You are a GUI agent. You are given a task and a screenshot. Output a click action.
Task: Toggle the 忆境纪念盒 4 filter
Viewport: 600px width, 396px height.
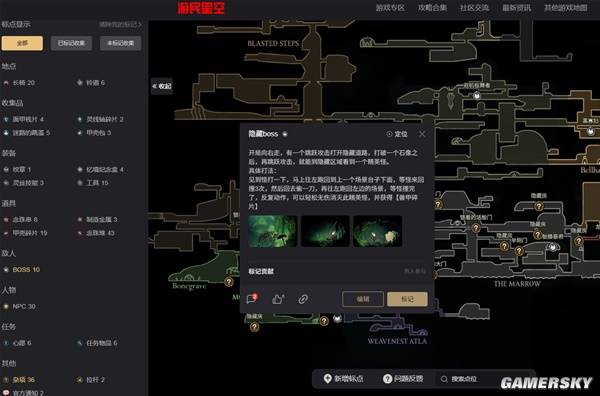point(100,169)
